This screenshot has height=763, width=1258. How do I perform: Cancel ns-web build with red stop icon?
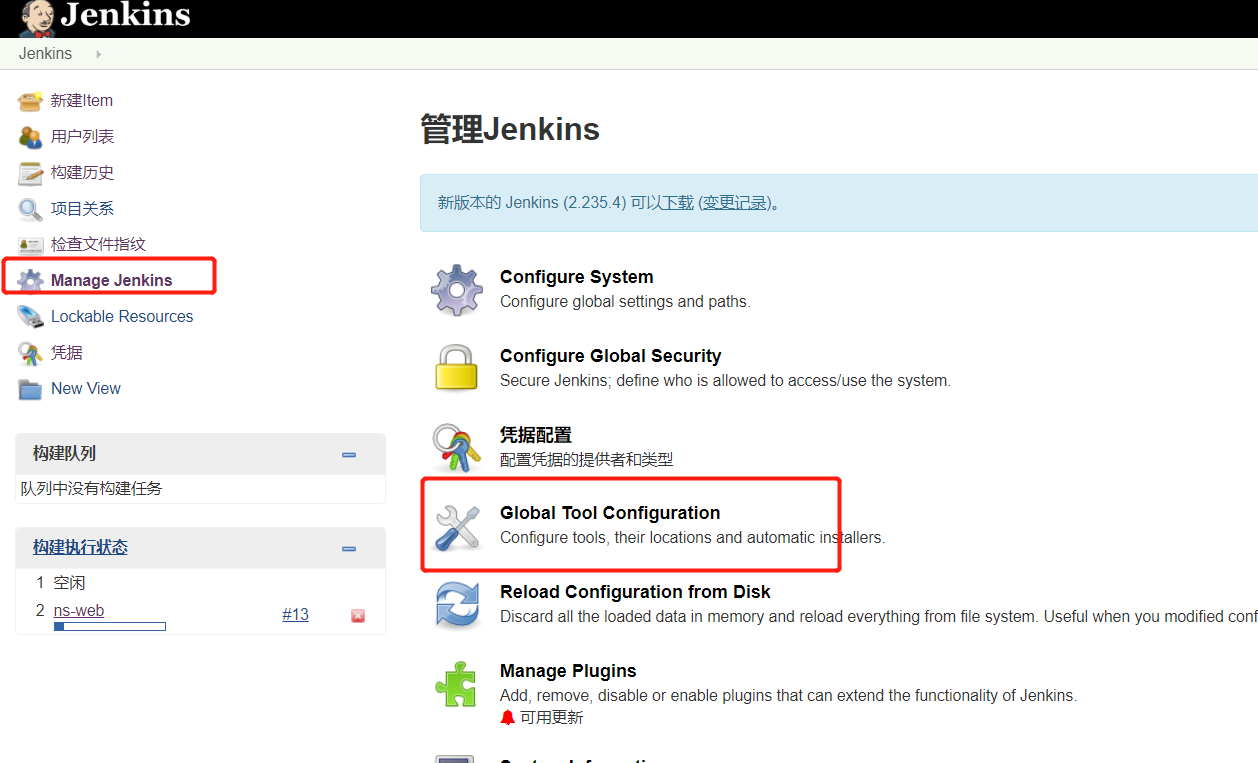[x=358, y=616]
